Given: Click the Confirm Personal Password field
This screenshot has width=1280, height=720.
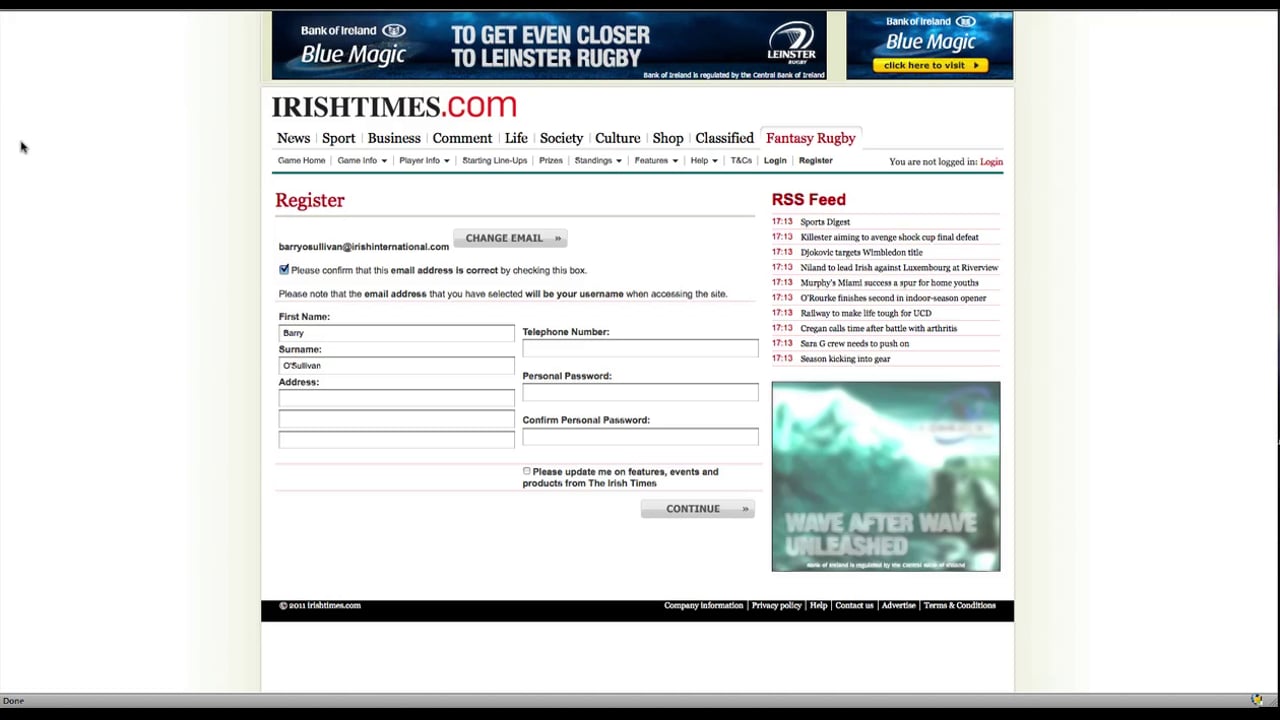Looking at the screenshot, I should tap(640, 436).
